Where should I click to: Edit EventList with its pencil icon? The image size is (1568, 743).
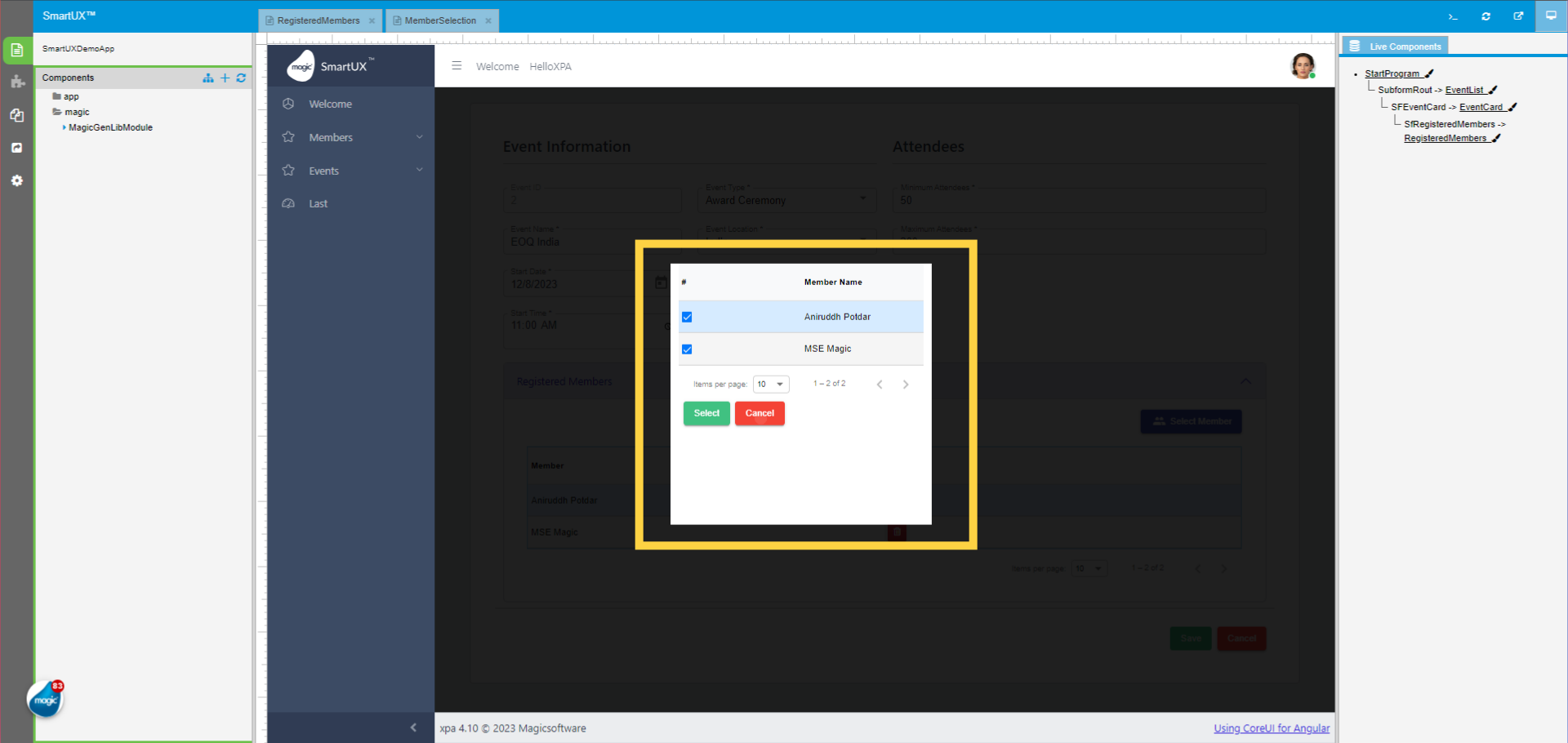pyautogui.click(x=1493, y=90)
